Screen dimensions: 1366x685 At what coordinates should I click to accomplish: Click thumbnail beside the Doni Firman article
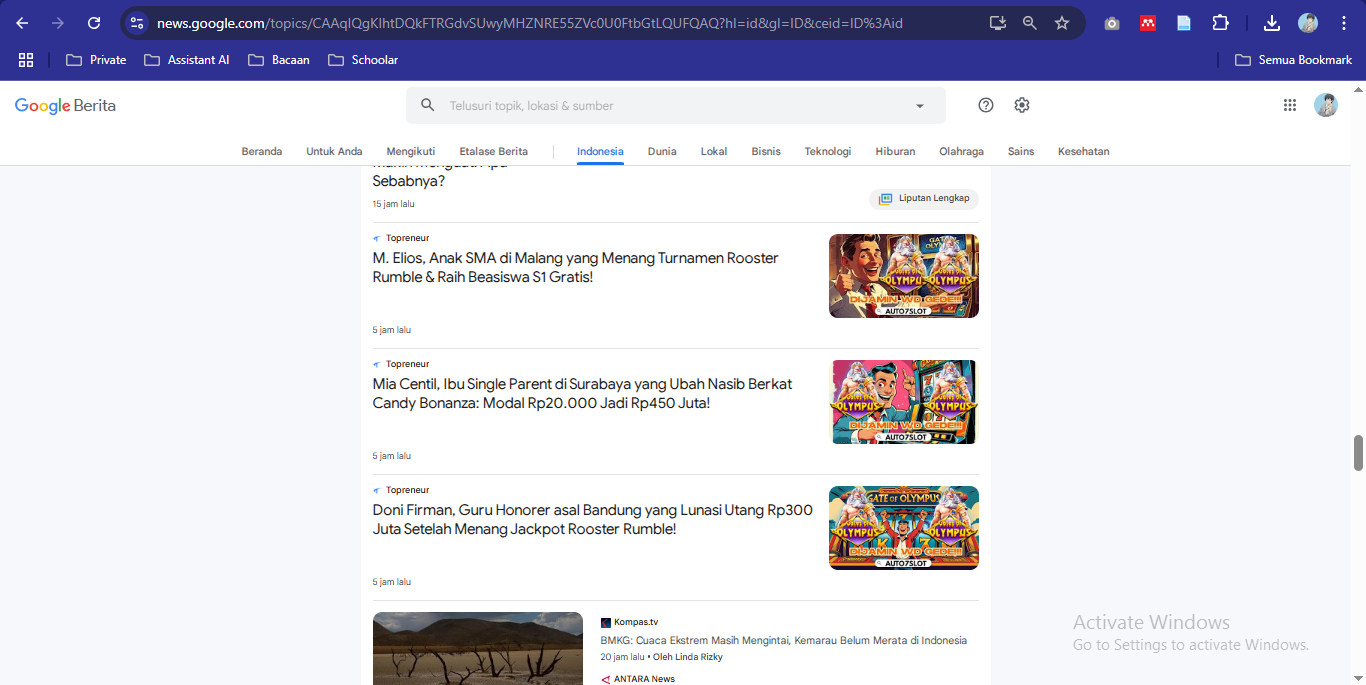tap(904, 528)
